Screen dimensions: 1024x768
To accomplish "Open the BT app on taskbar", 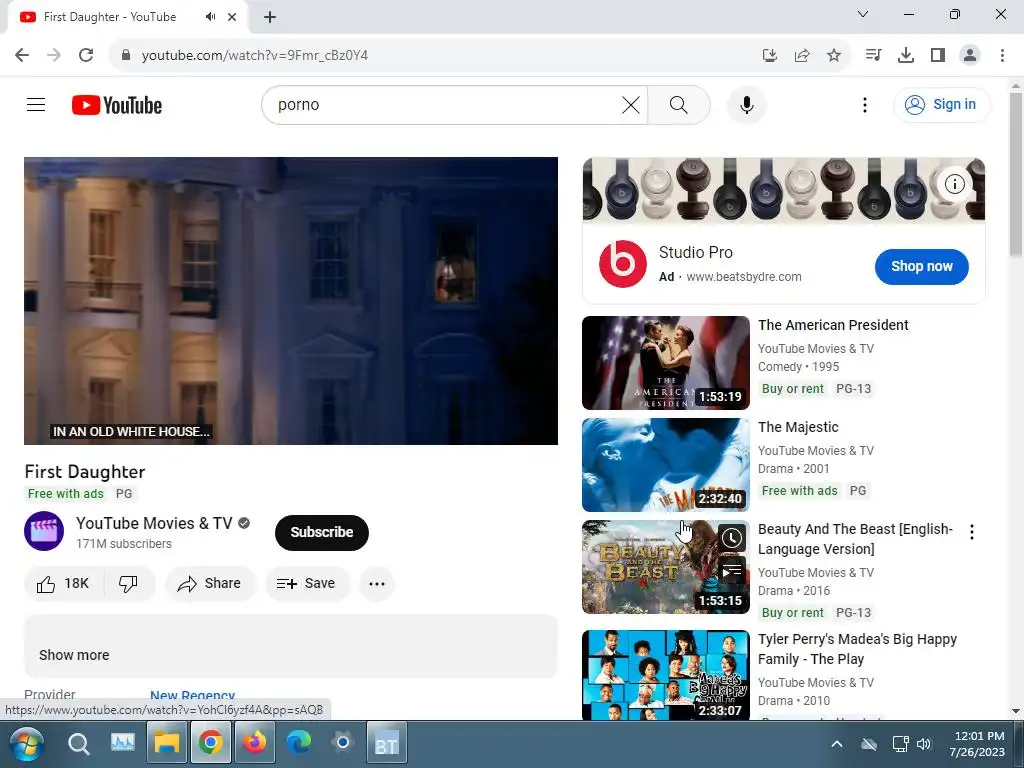I will (x=387, y=743).
